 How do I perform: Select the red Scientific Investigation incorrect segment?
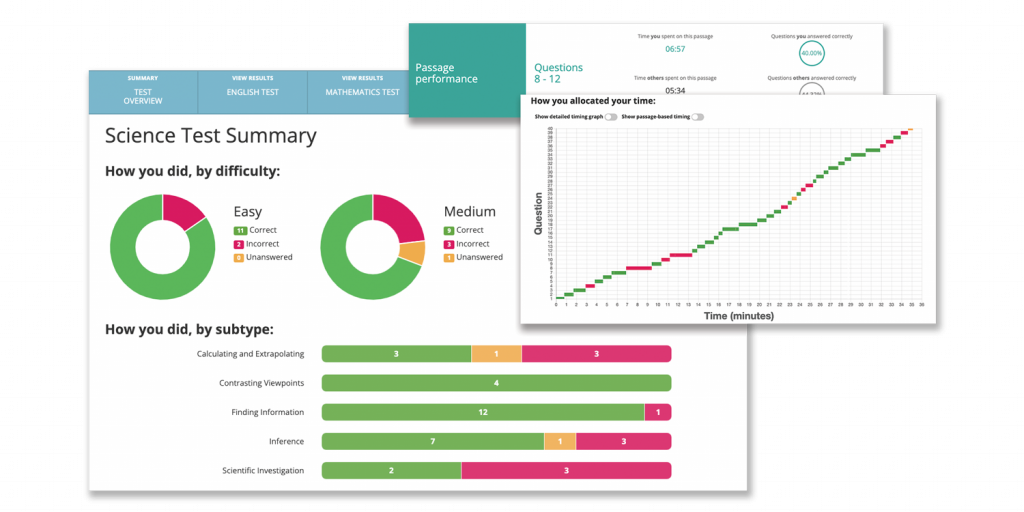tap(566, 470)
